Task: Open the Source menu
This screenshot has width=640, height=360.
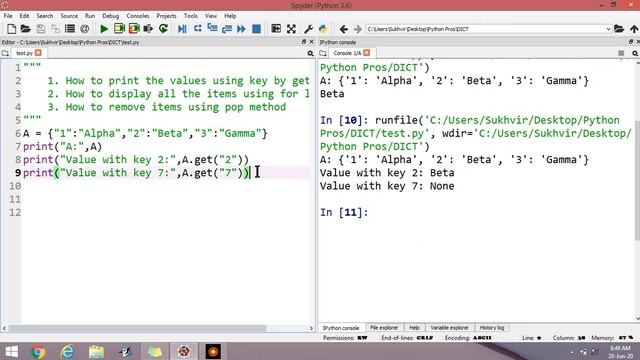Action: click(69, 16)
